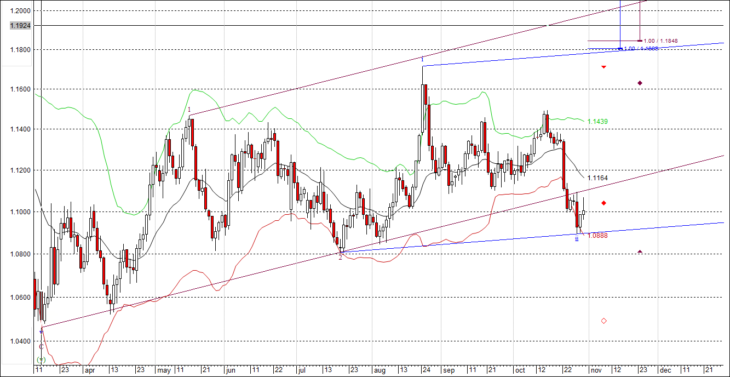The width and height of the screenshot is (730, 377).
Task: Click the dec date axis label
Action: pyautogui.click(x=665, y=370)
